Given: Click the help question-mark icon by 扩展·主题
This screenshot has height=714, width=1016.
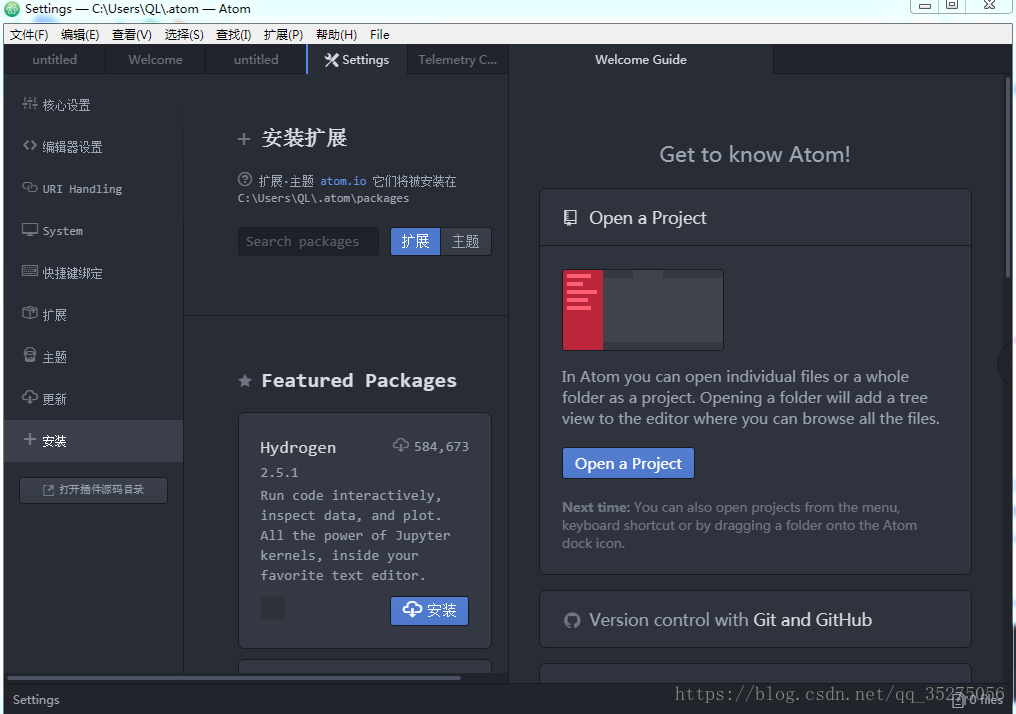Looking at the screenshot, I should coord(245,179).
